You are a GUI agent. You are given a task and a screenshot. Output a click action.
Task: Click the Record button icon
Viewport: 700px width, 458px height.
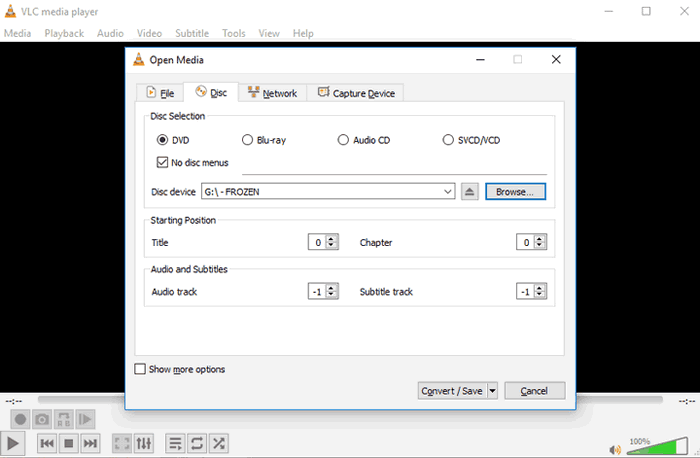point(21,420)
